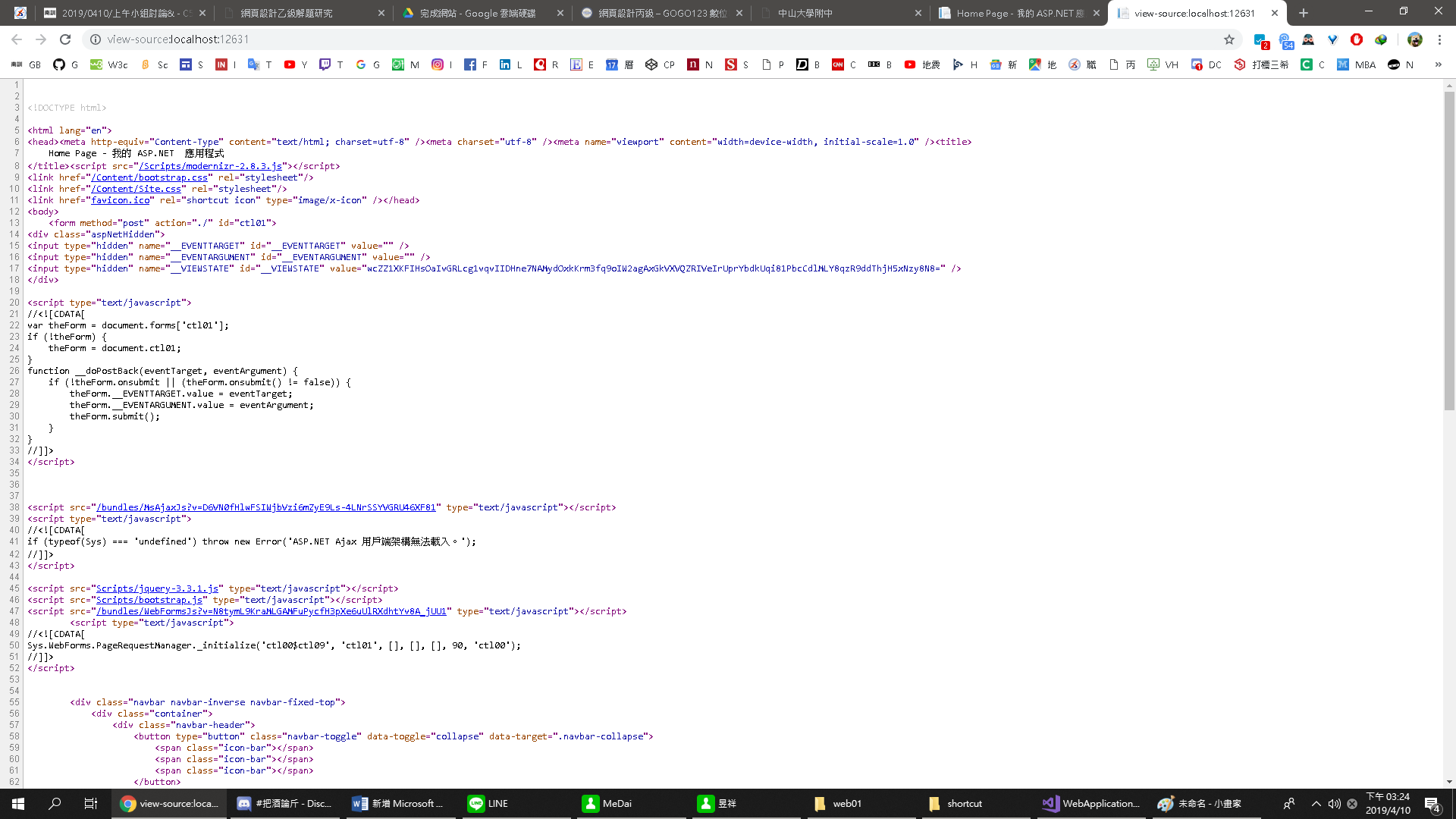Image resolution: width=1456 pixels, height=819 pixels.
Task: Click the blue funnel extension icon
Action: tap(1332, 39)
